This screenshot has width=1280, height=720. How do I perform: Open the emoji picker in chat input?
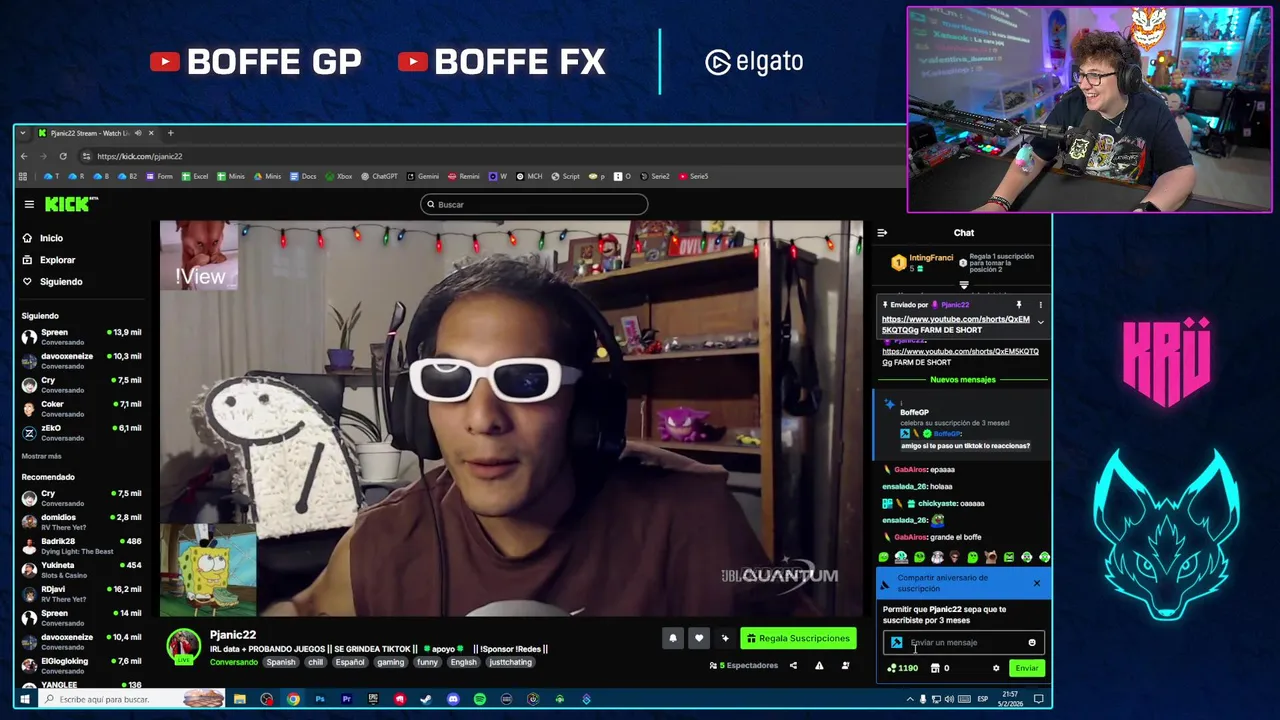[1032, 643]
